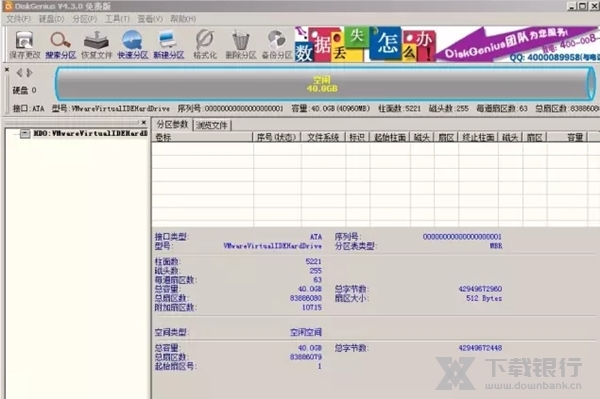Create a New Partition (新建分区)
This screenshot has height=399, width=600.
[168, 45]
